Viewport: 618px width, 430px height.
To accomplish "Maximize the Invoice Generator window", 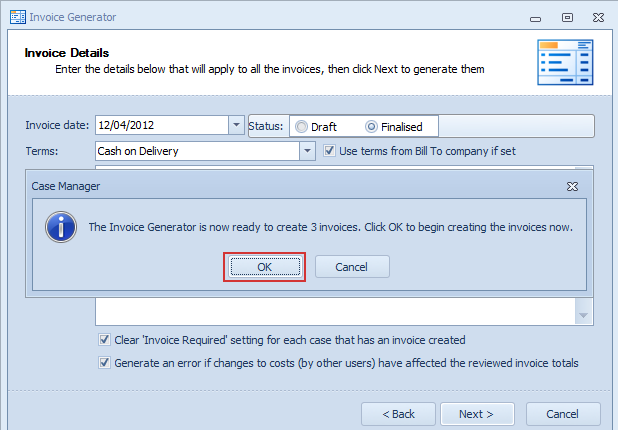I will (x=567, y=17).
